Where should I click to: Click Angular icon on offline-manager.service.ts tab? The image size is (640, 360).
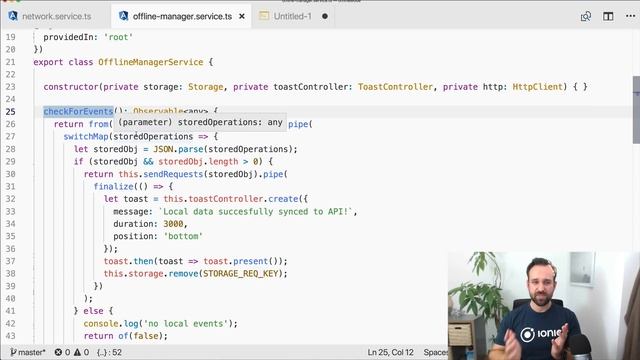(123, 16)
